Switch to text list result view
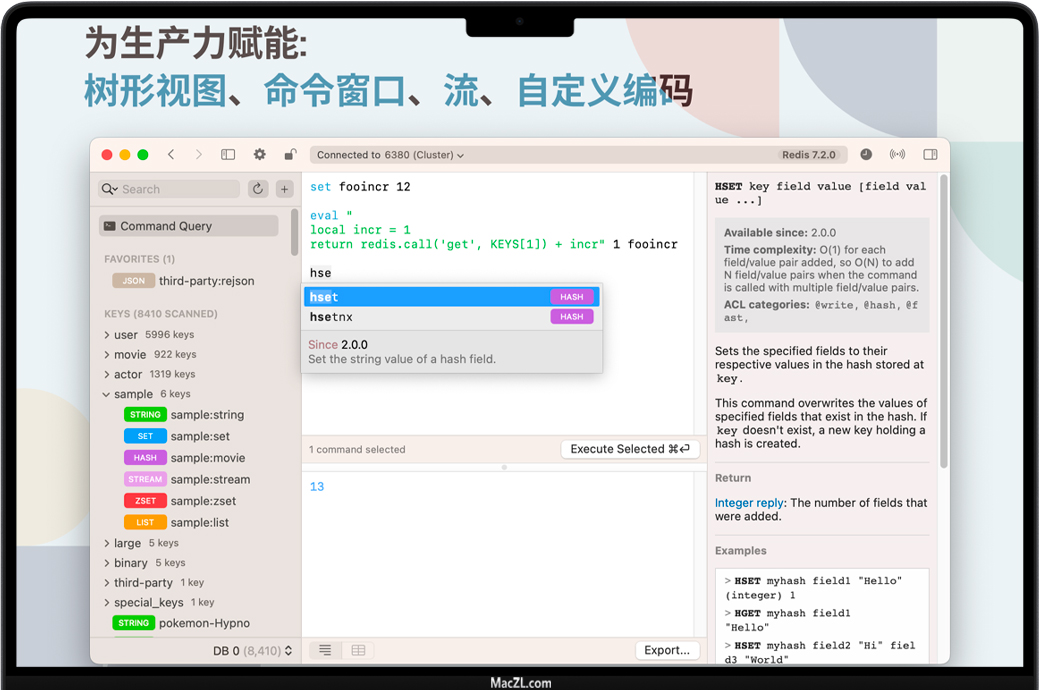The width and height of the screenshot is (1040, 690). pyautogui.click(x=325, y=650)
